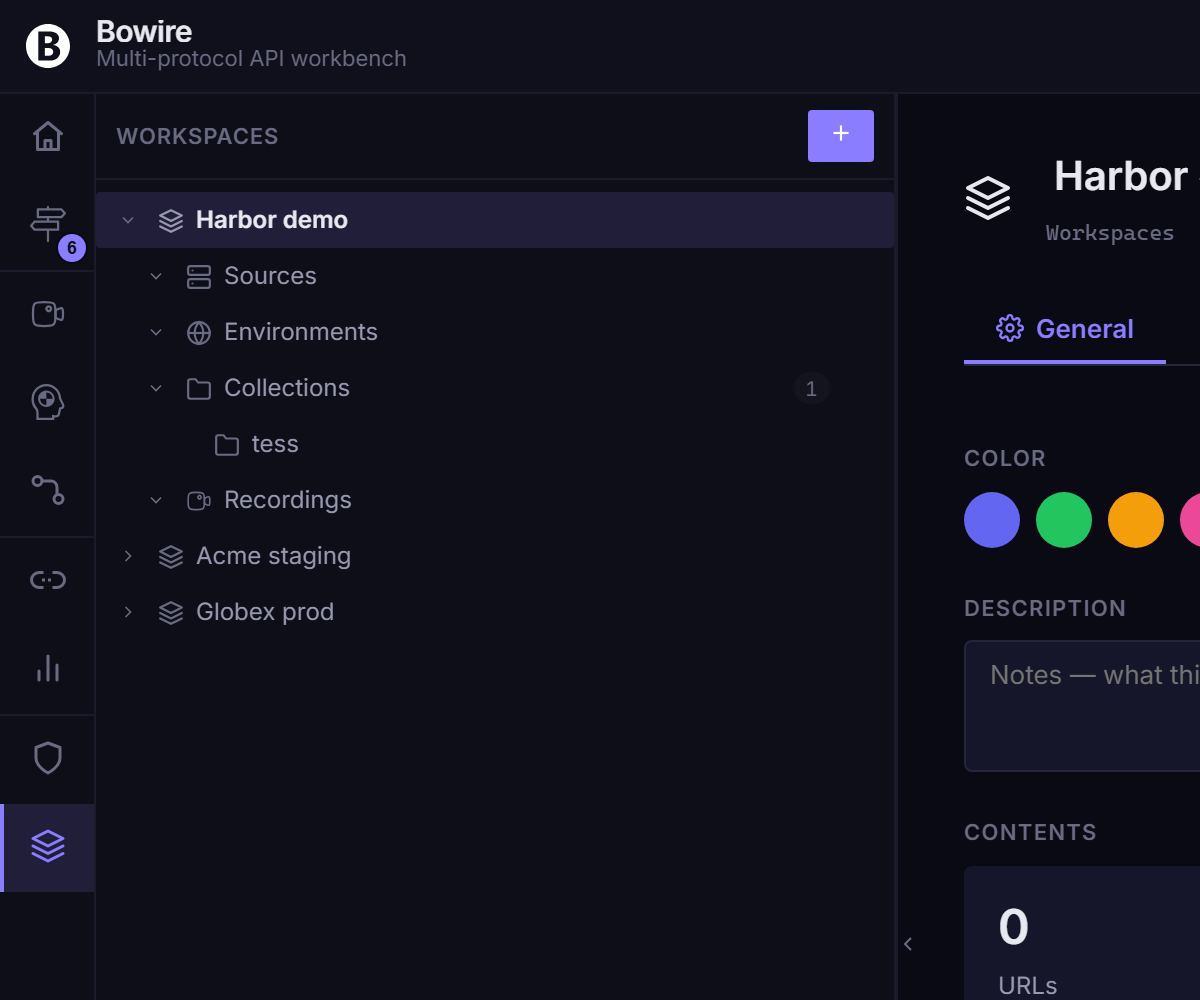Open the bar chart sidebar icon
This screenshot has width=1200, height=1000.
pos(48,667)
